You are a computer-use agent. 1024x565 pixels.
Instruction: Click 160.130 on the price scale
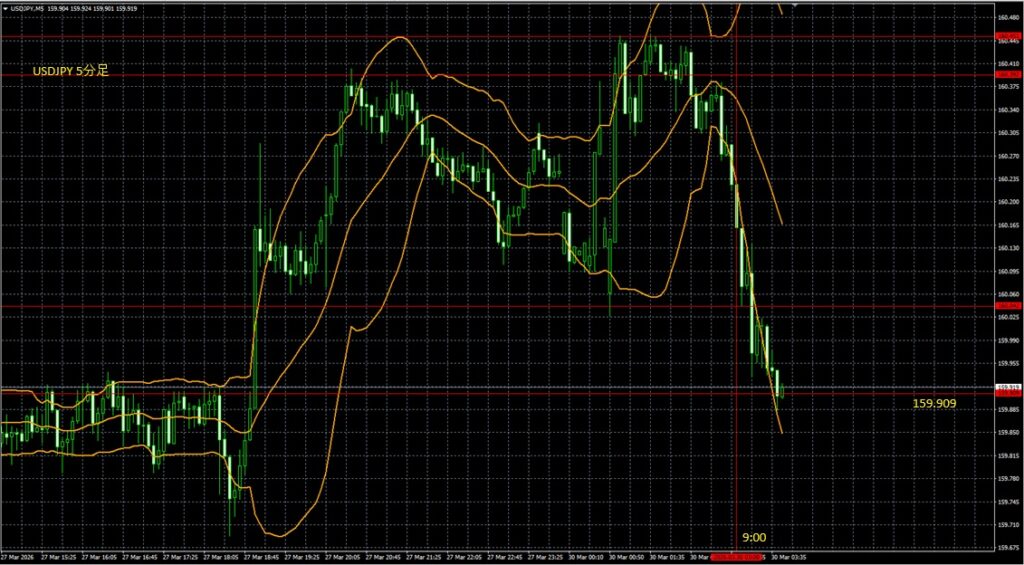[1006, 248]
